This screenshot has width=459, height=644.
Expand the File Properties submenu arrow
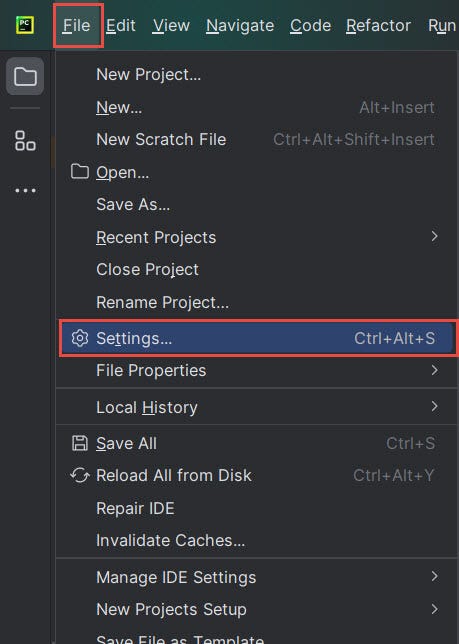(434, 370)
